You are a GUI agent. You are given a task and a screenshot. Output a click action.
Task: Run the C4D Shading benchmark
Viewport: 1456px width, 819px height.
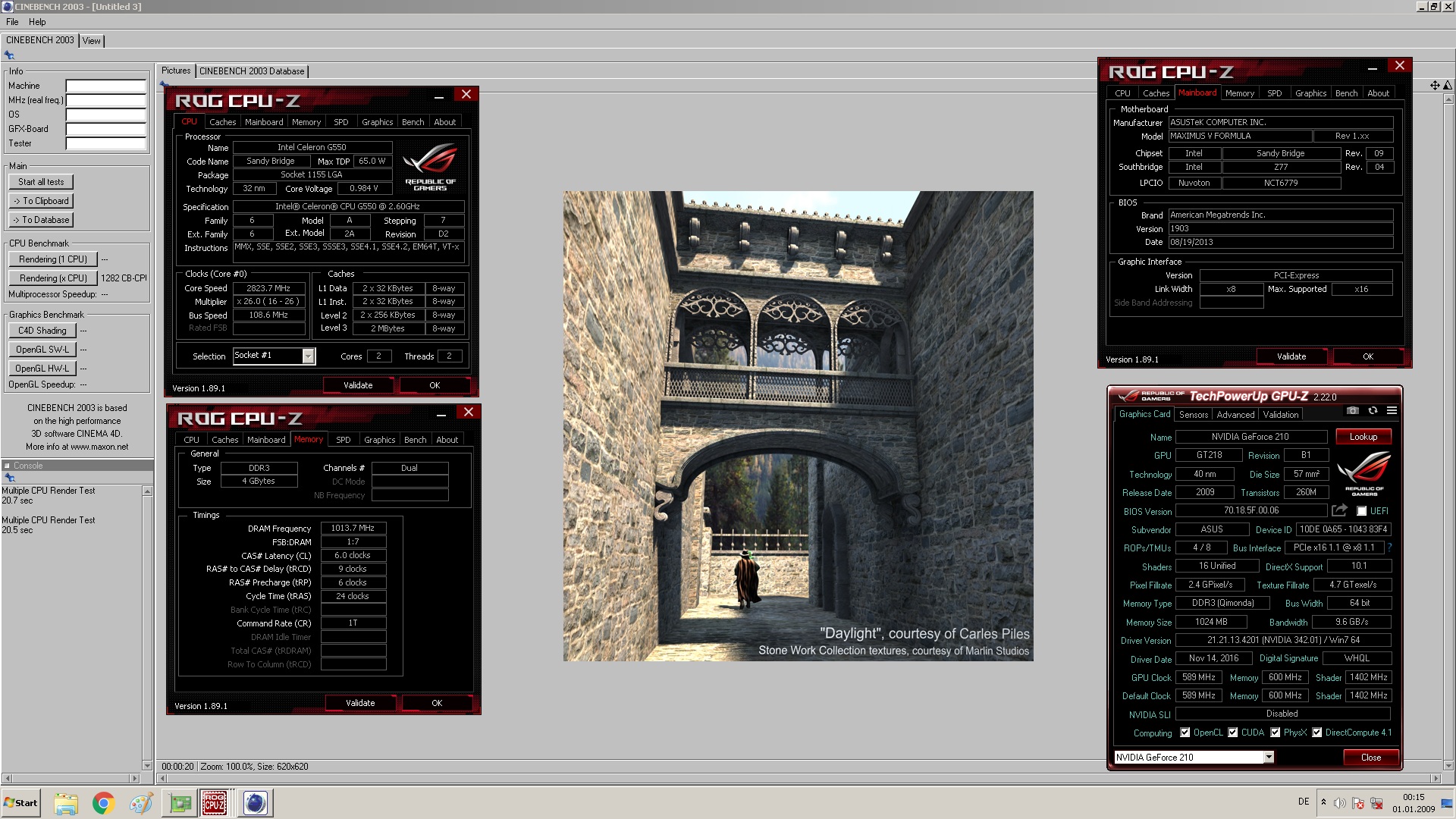pos(42,331)
